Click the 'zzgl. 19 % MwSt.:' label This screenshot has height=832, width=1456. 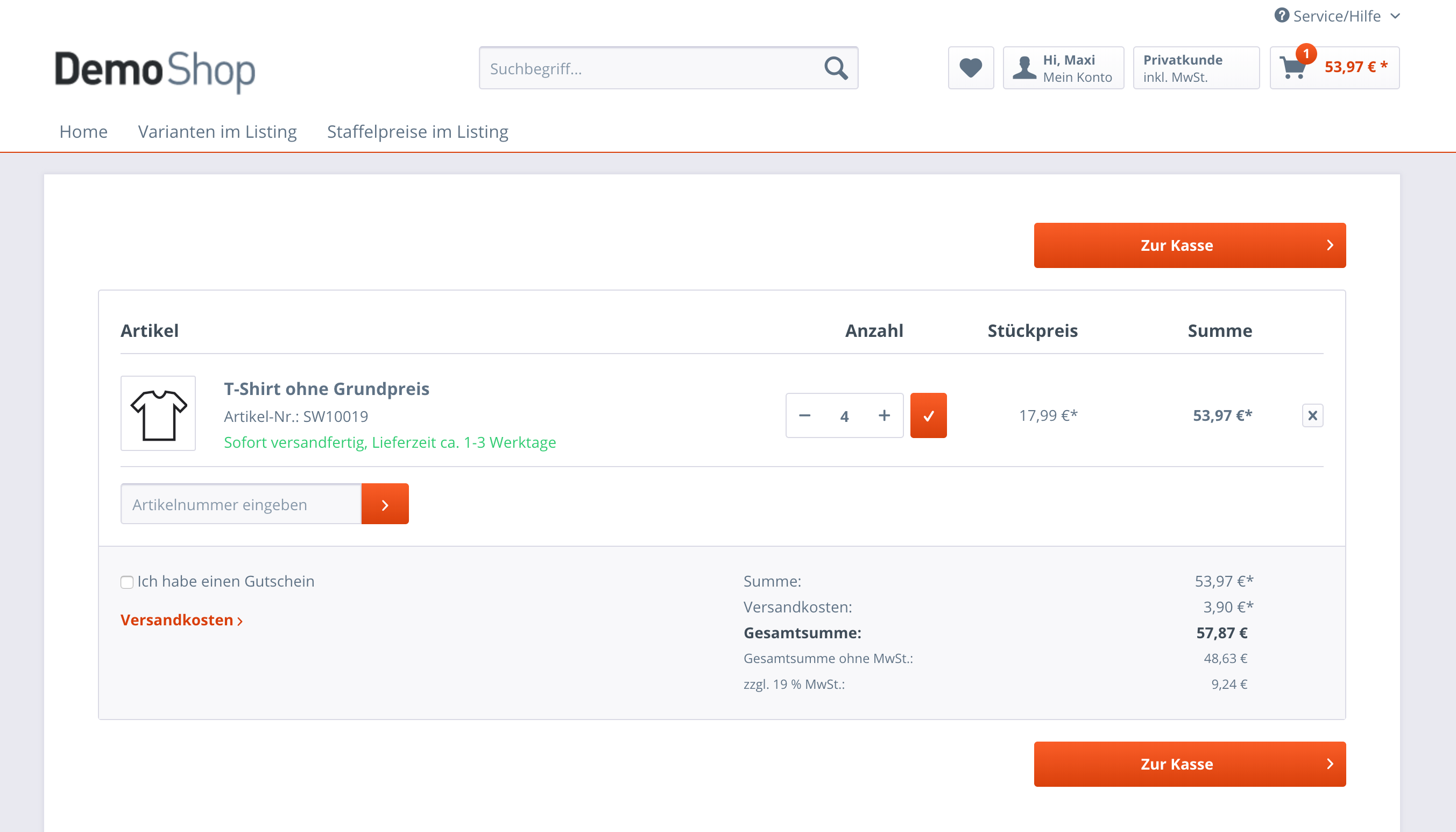(x=794, y=684)
